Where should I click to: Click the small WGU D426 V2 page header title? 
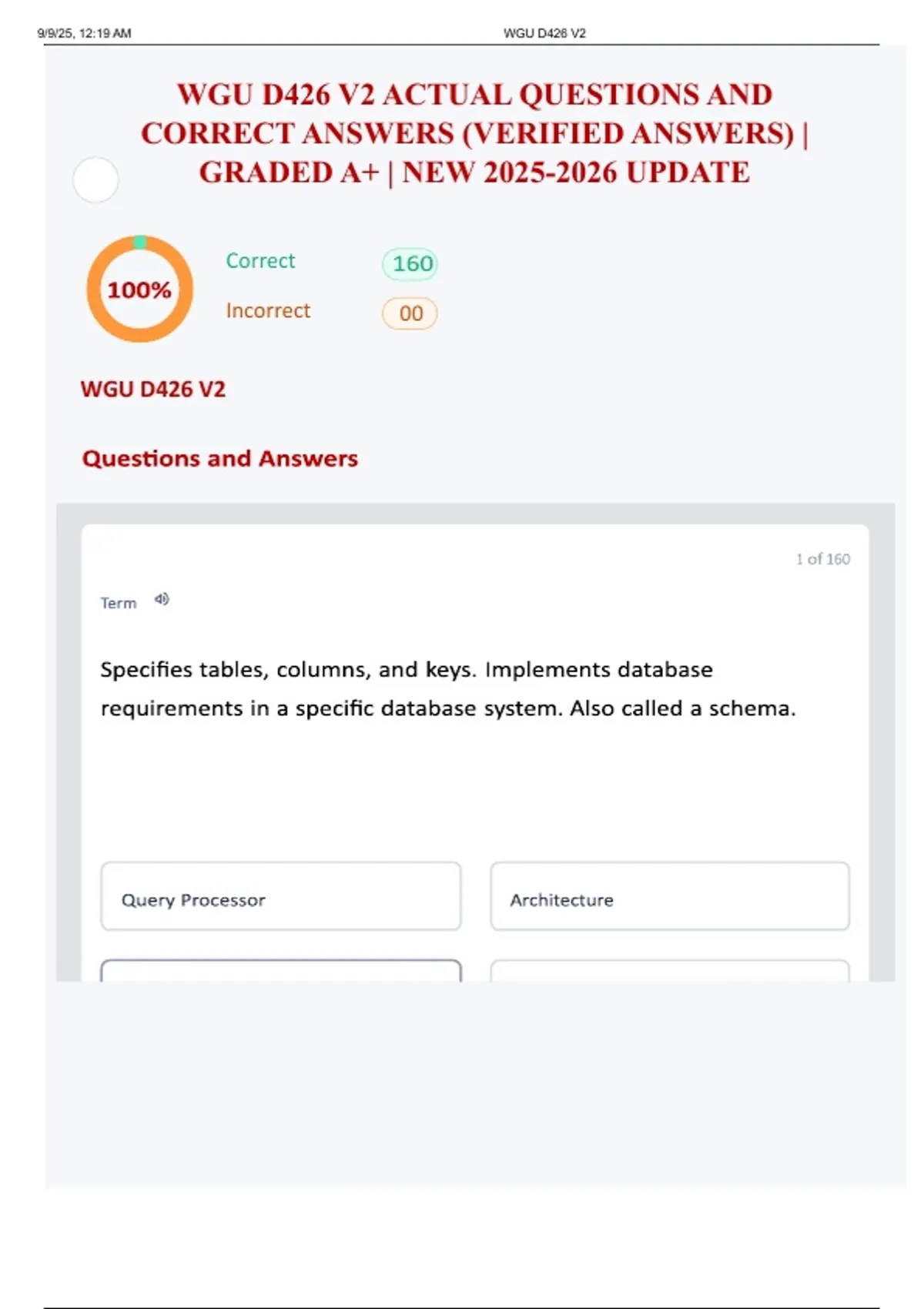(544, 33)
